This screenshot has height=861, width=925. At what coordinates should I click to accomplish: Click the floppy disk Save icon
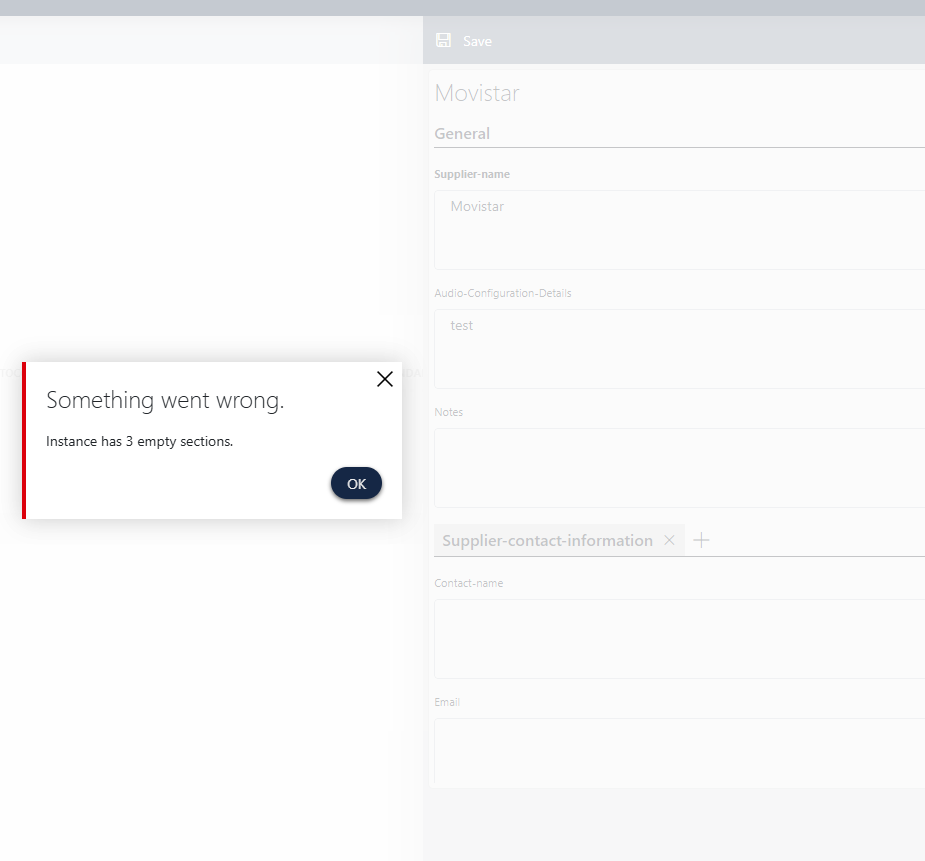pyautogui.click(x=444, y=41)
